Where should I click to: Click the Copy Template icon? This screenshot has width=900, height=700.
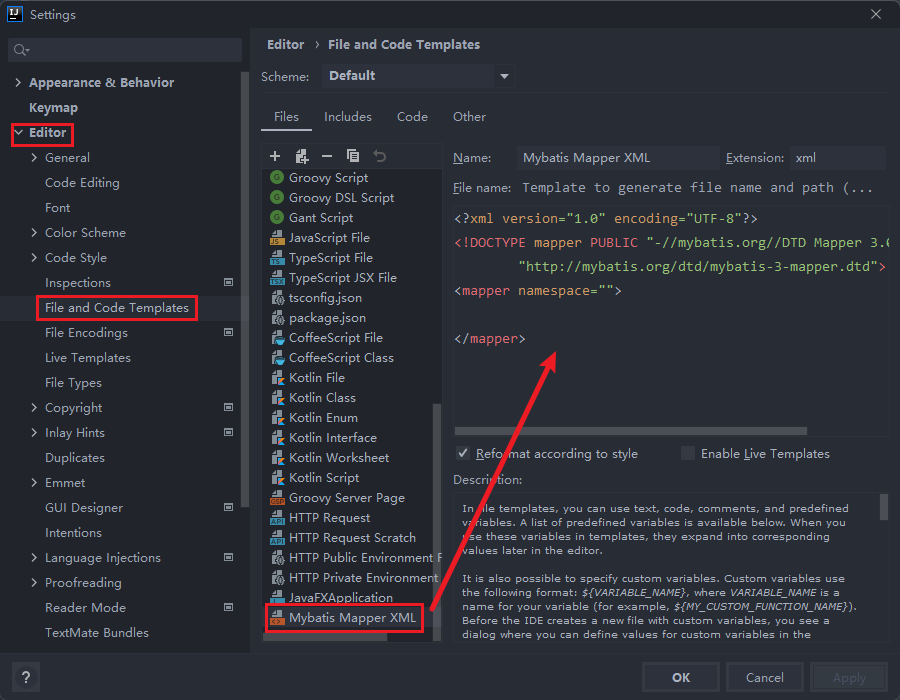click(353, 156)
